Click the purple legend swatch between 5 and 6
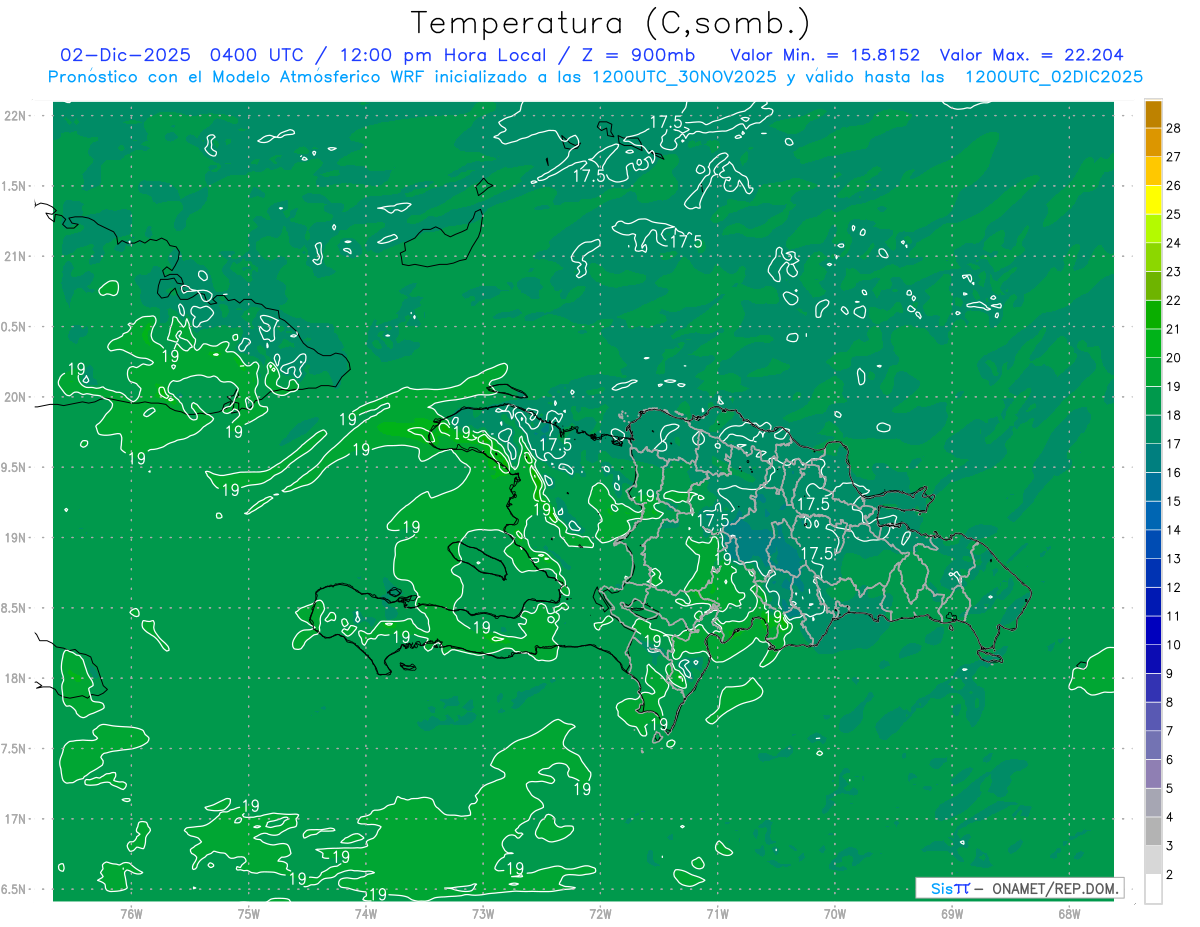Image resolution: width=1200 pixels, height=927 pixels. tap(1153, 774)
